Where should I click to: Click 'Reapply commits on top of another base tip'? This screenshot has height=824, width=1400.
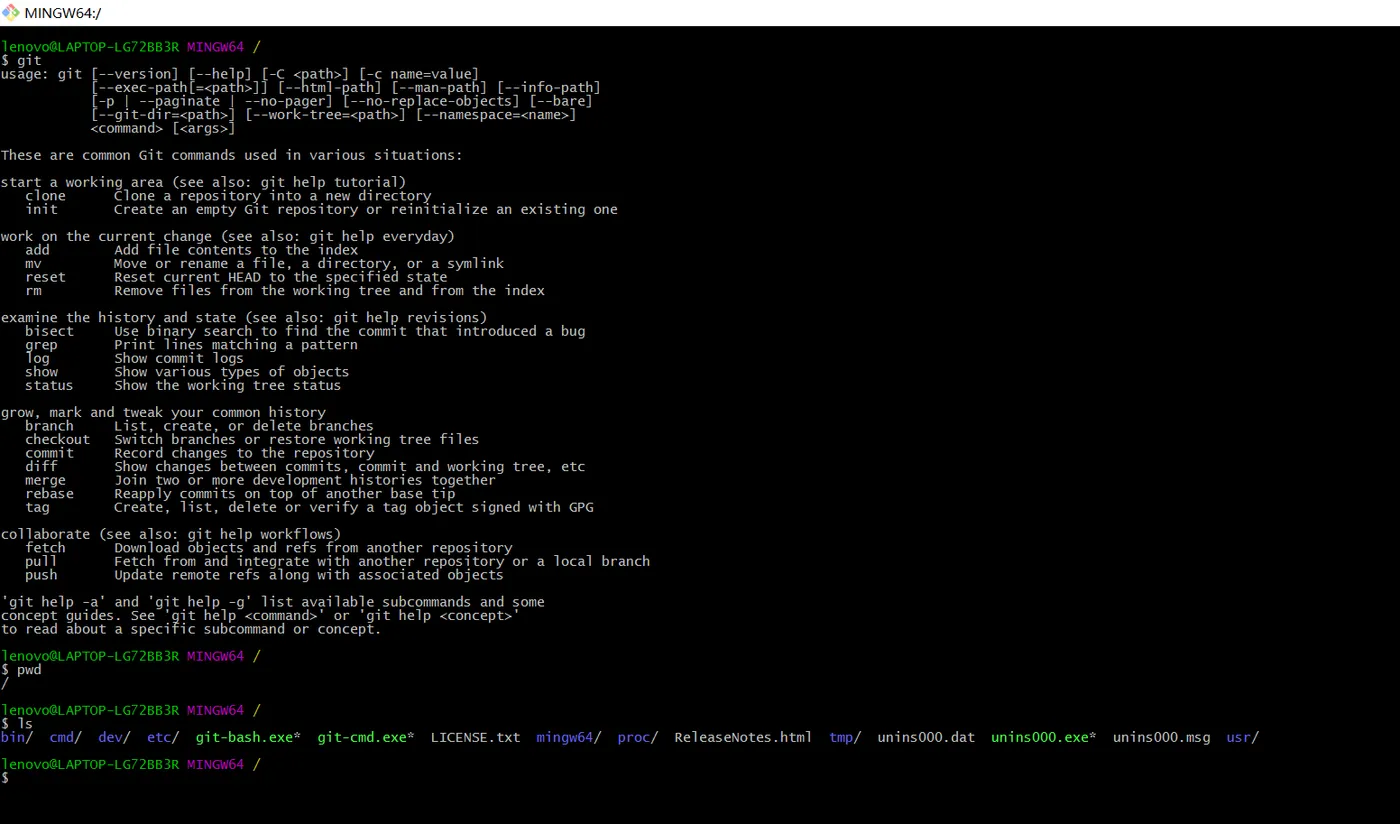tap(285, 493)
